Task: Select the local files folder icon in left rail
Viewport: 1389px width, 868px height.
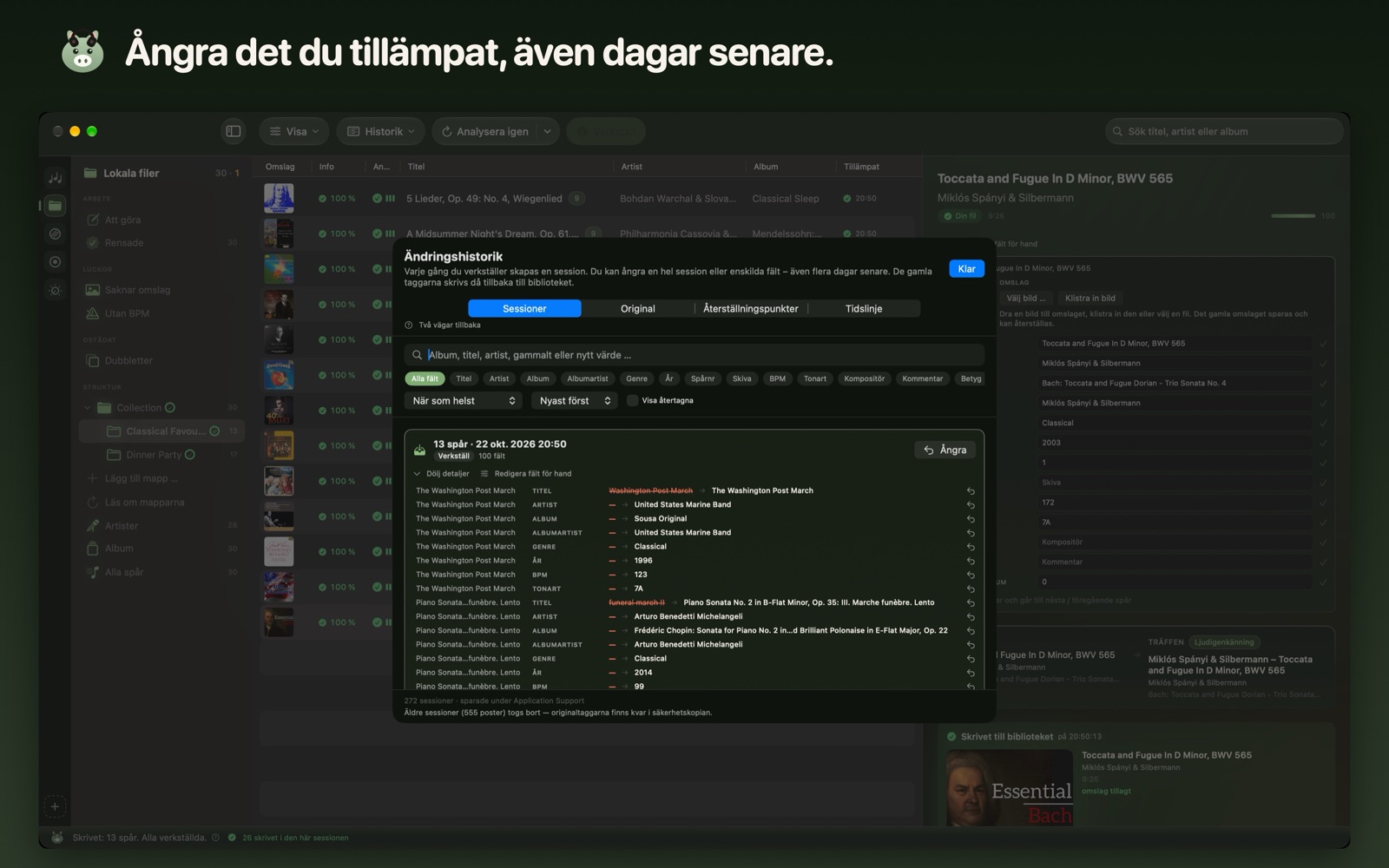Action: (x=55, y=206)
